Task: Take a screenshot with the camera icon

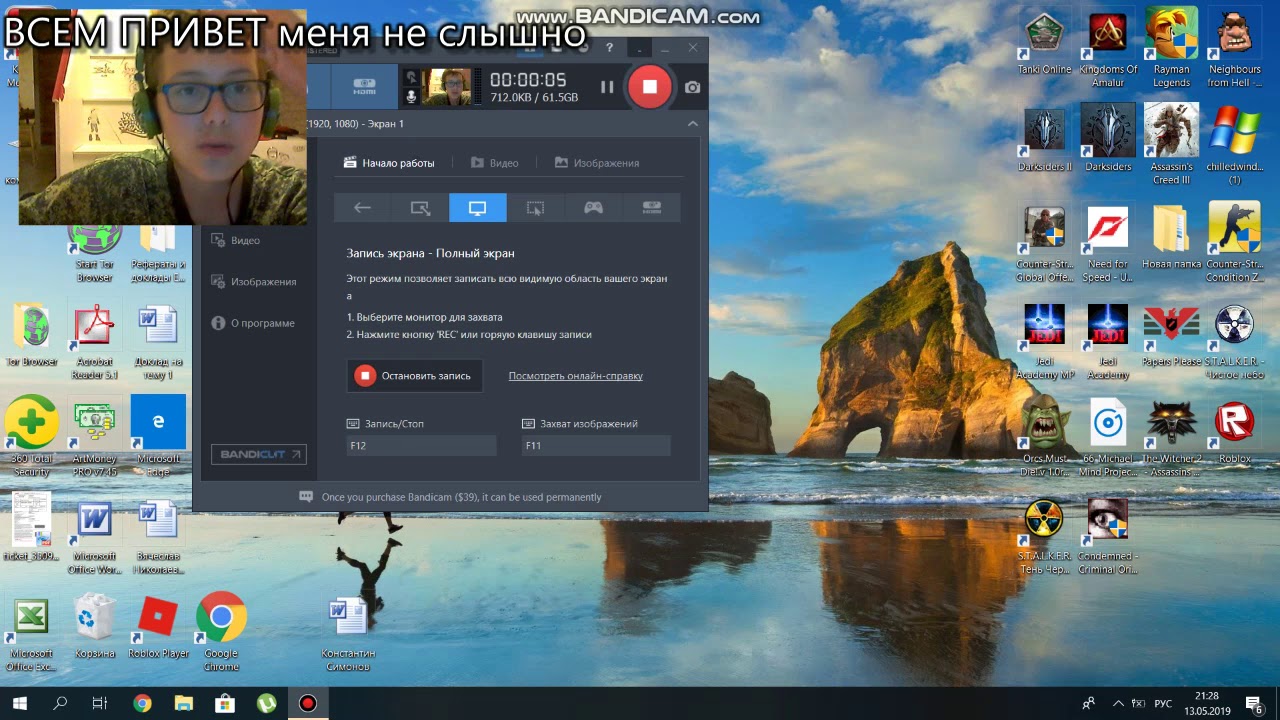Action: [692, 87]
